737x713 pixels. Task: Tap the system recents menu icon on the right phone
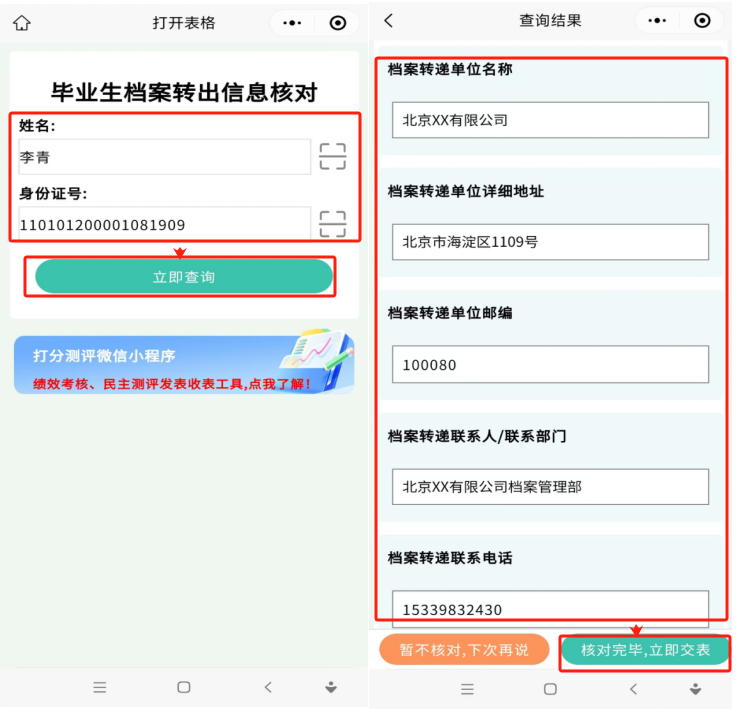[x=467, y=689]
